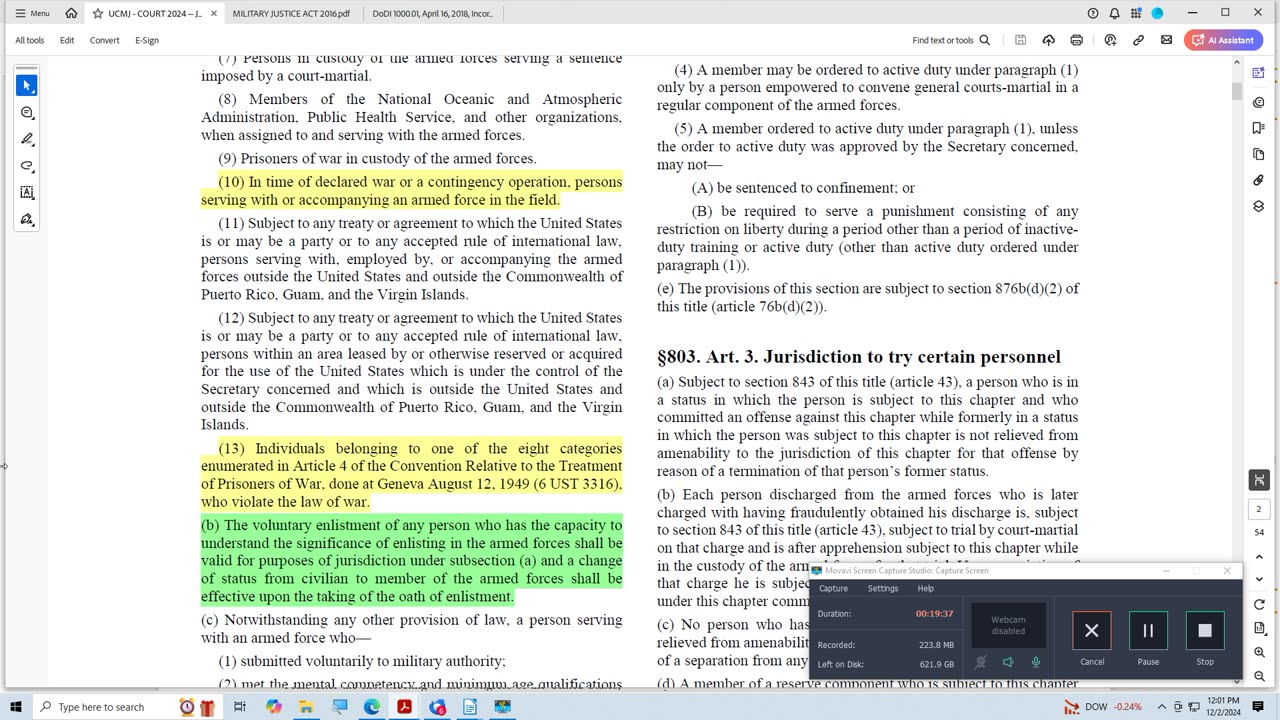Image resolution: width=1280 pixels, height=720 pixels.
Task: Click the green highlighted paragraph (b)
Action: (x=411, y=561)
